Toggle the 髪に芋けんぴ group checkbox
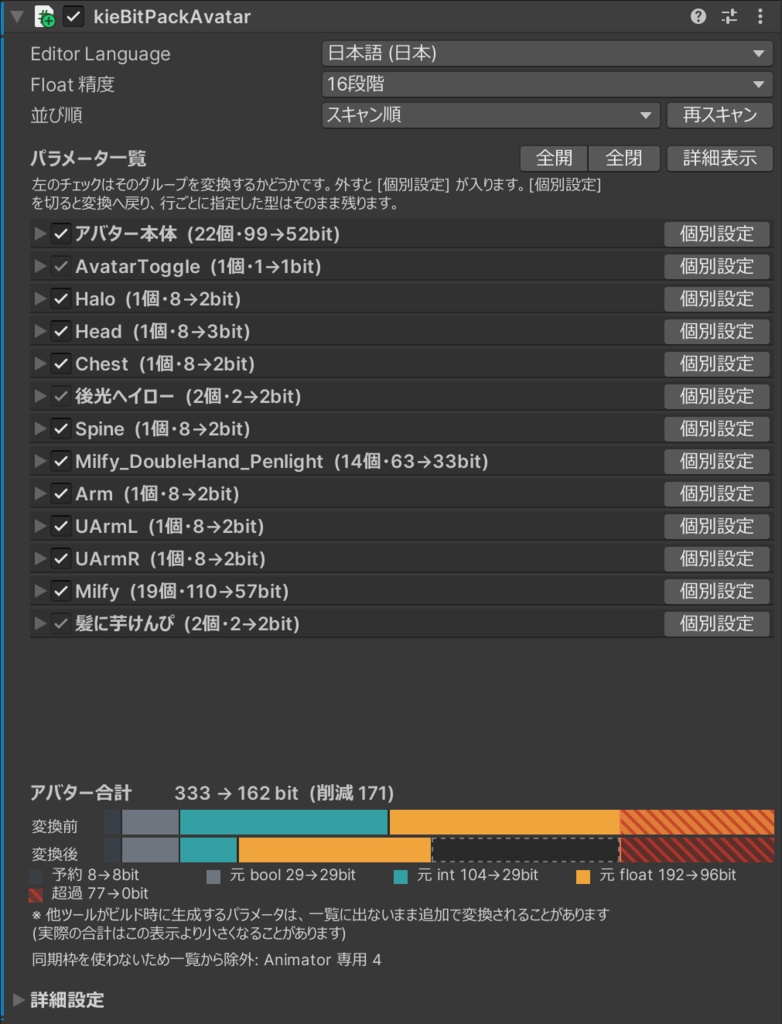The height and width of the screenshot is (1024, 782). (x=61, y=624)
